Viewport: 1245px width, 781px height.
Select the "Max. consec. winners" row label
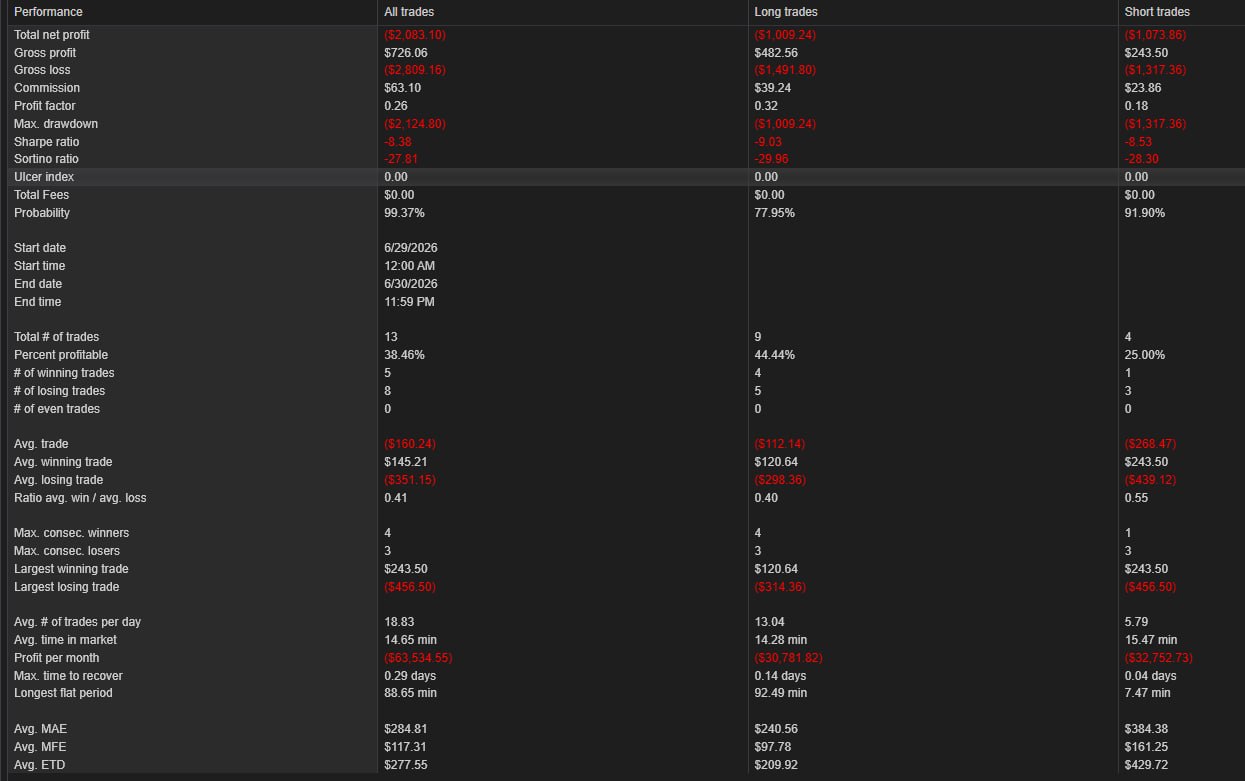coord(71,533)
